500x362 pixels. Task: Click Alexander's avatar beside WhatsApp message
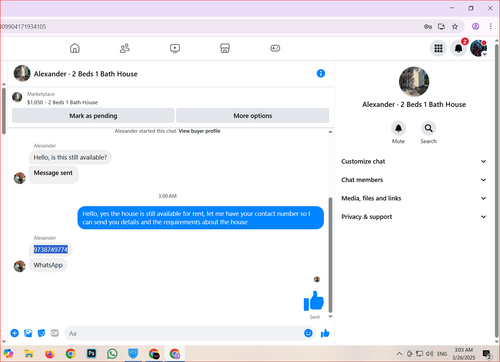[20, 266]
